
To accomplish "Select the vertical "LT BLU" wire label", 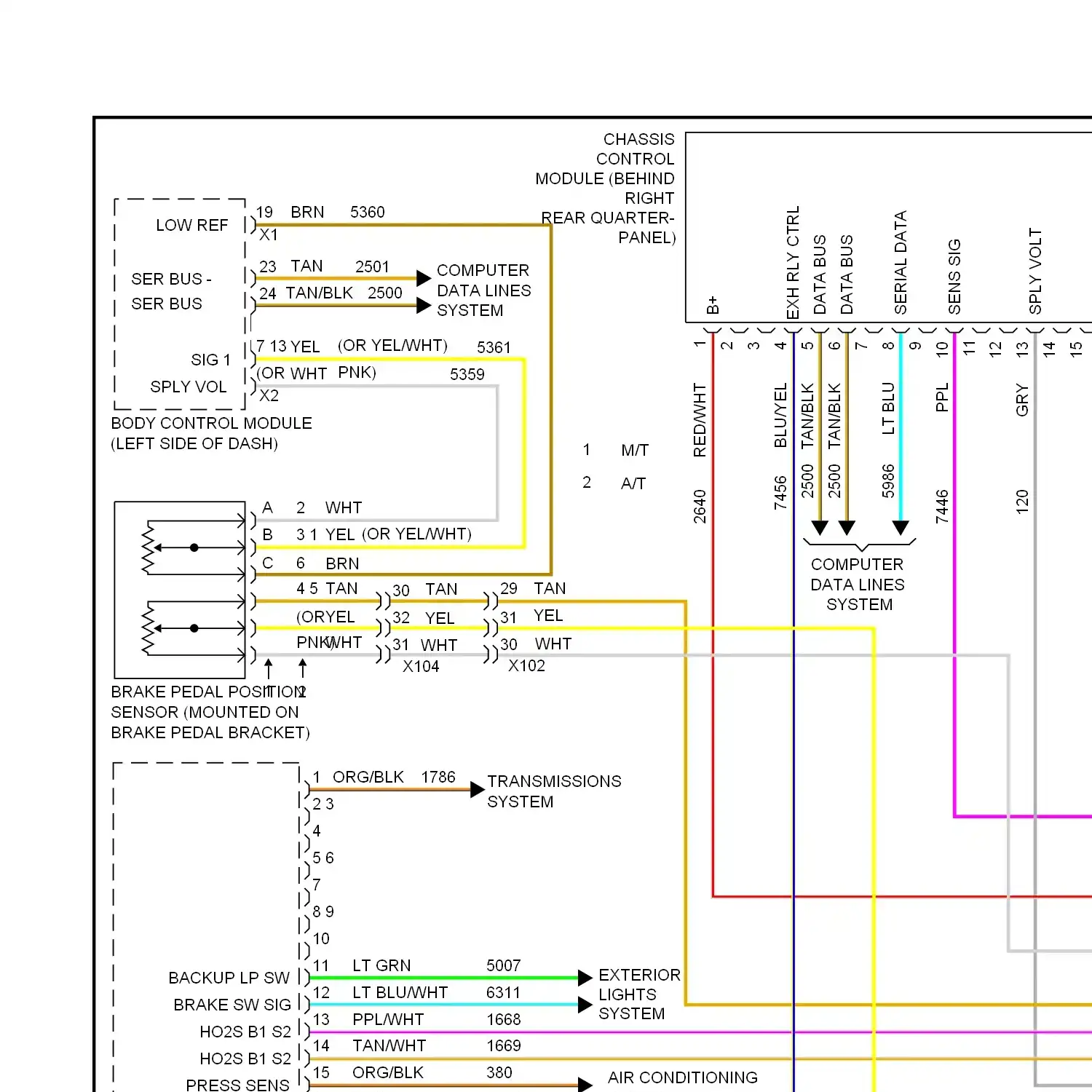I will click(888, 408).
